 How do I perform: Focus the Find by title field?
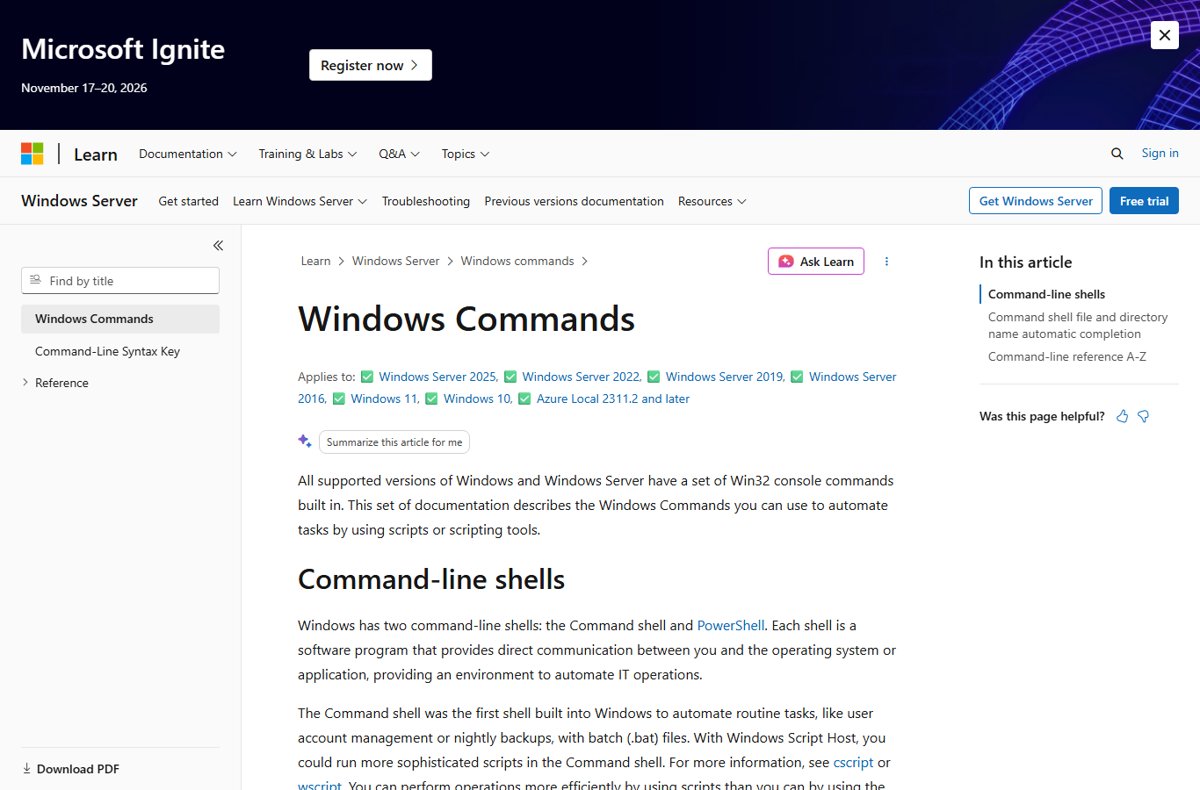pos(120,281)
